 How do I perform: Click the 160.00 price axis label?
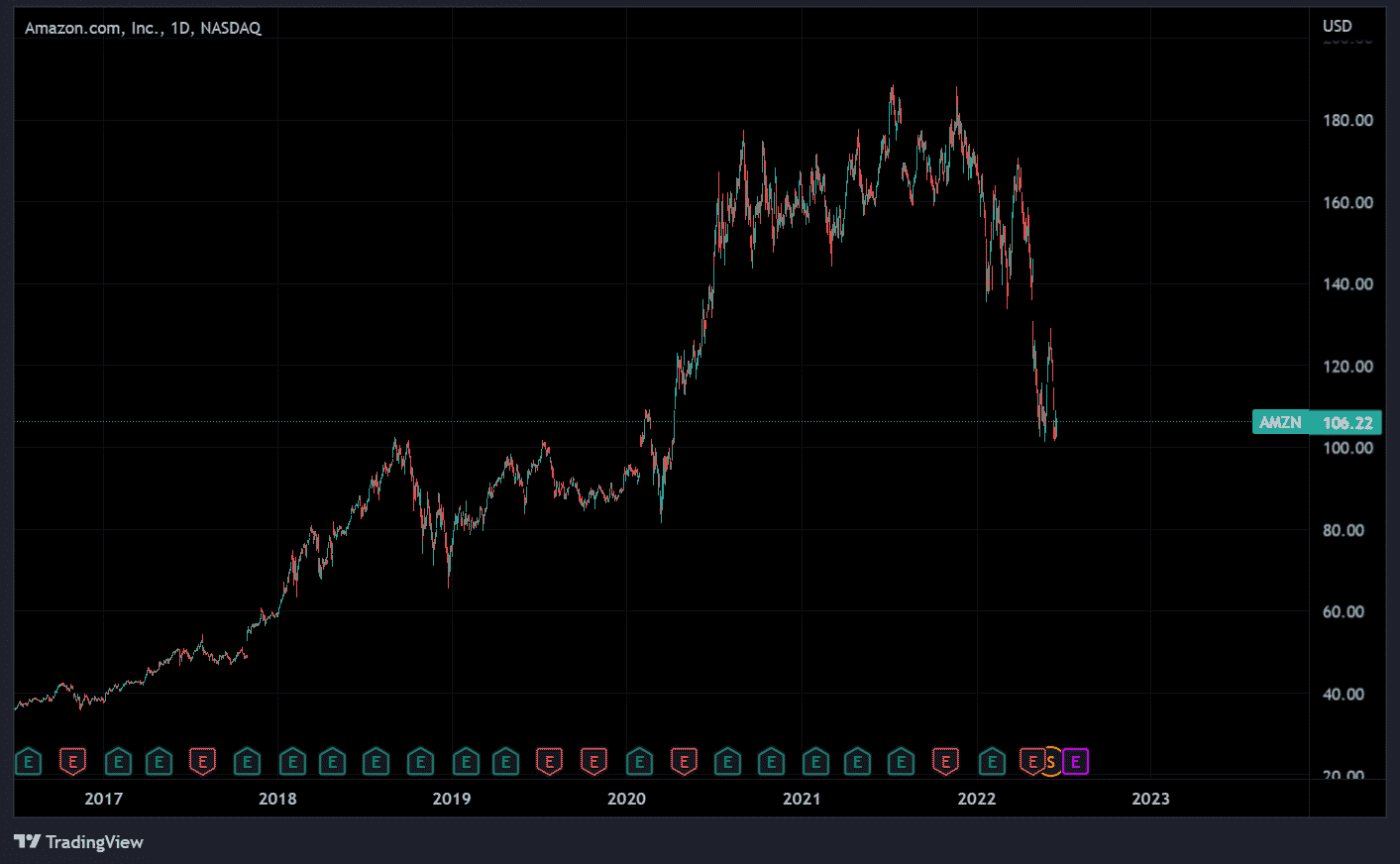[1347, 202]
